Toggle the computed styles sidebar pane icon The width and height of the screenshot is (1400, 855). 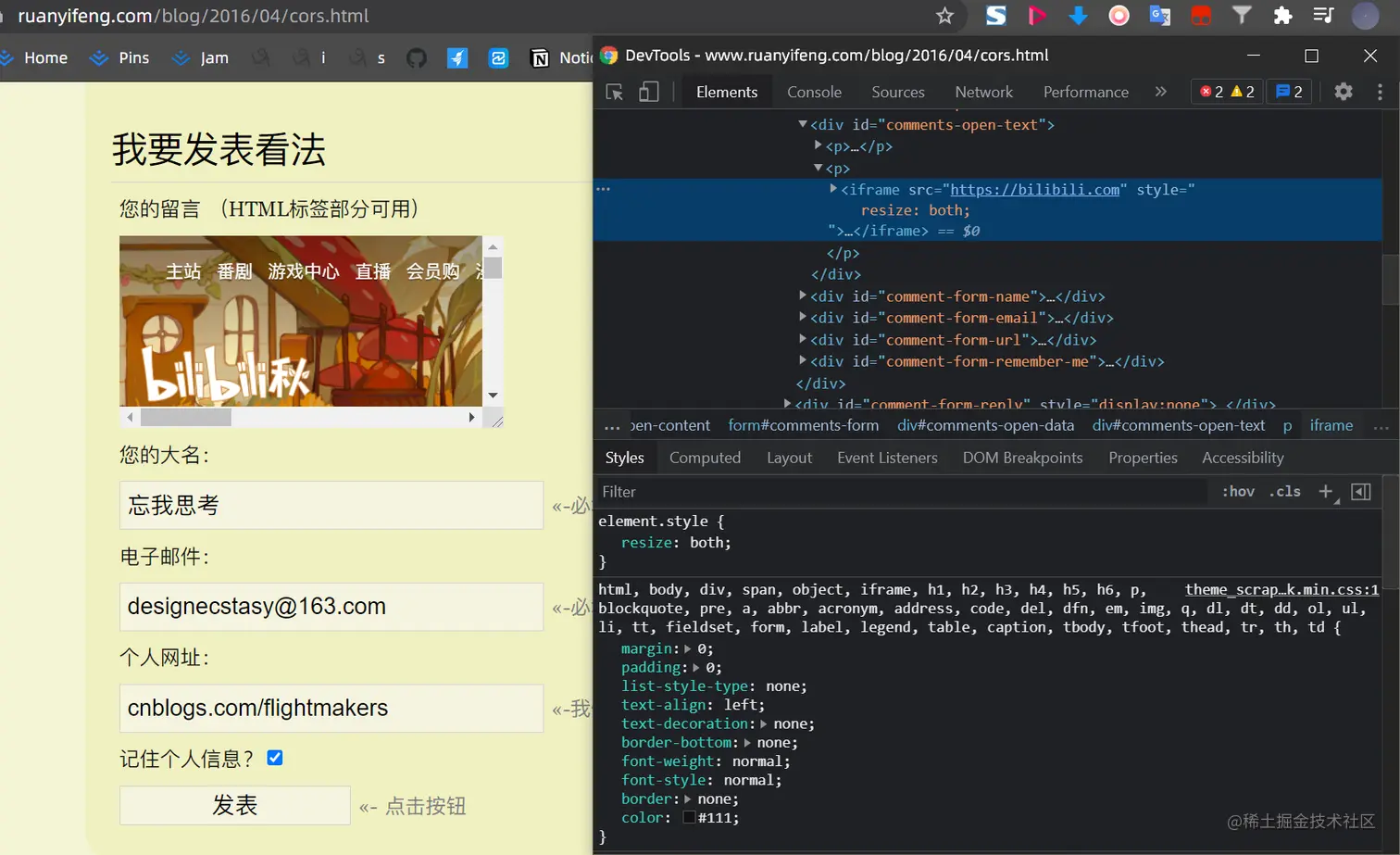tap(1361, 492)
